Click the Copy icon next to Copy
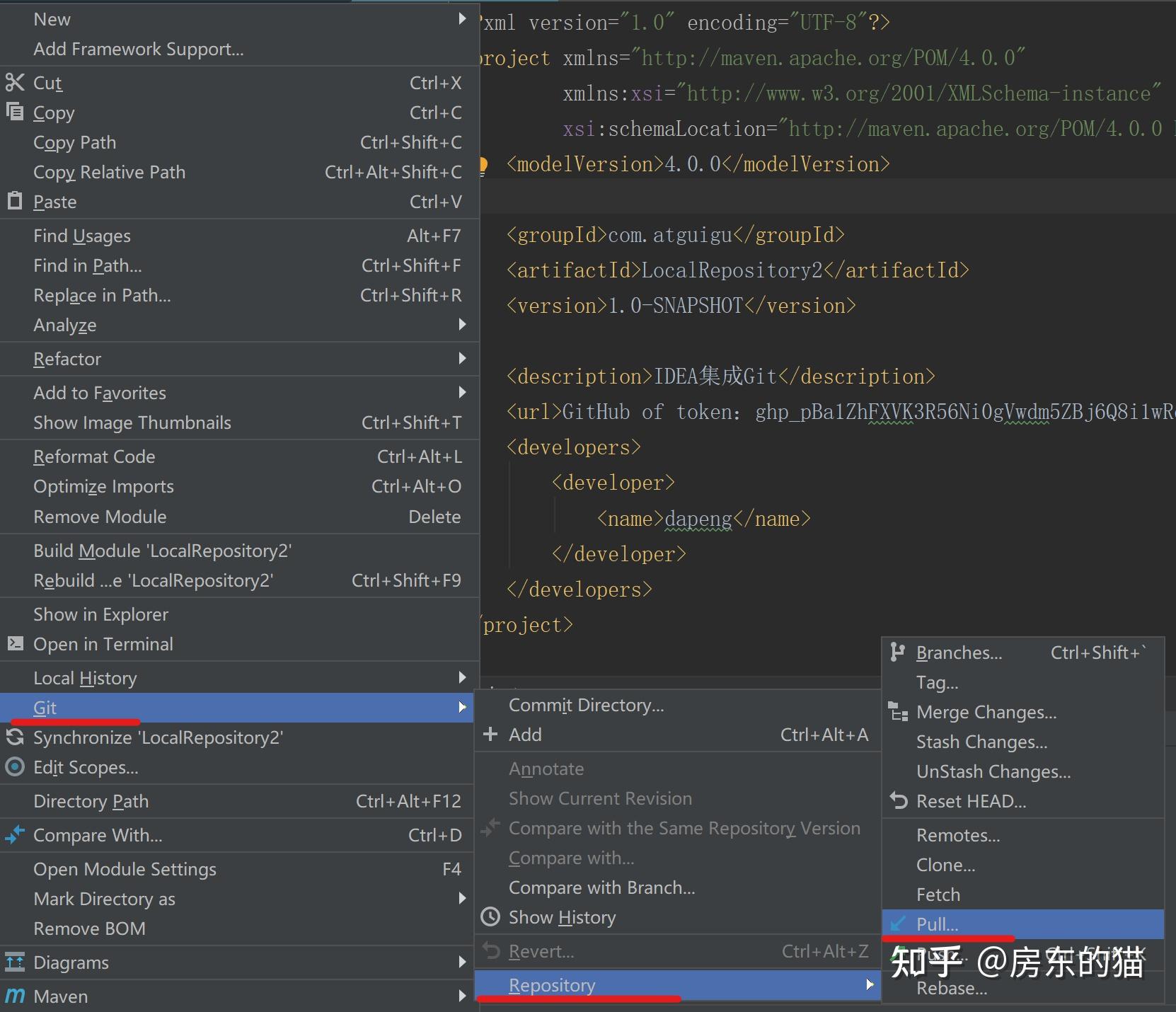The image size is (1176, 1012). click(x=16, y=112)
